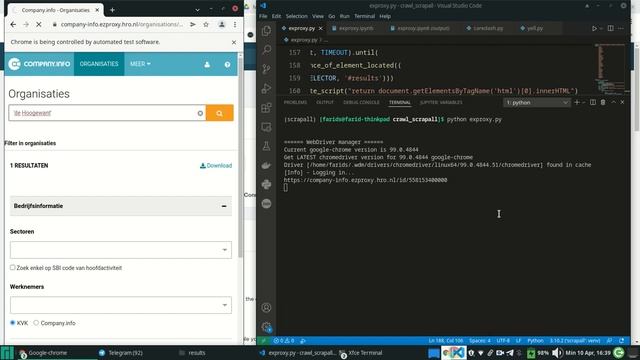The width and height of the screenshot is (640, 360).
Task: Click the Download link in results
Action: point(216,165)
